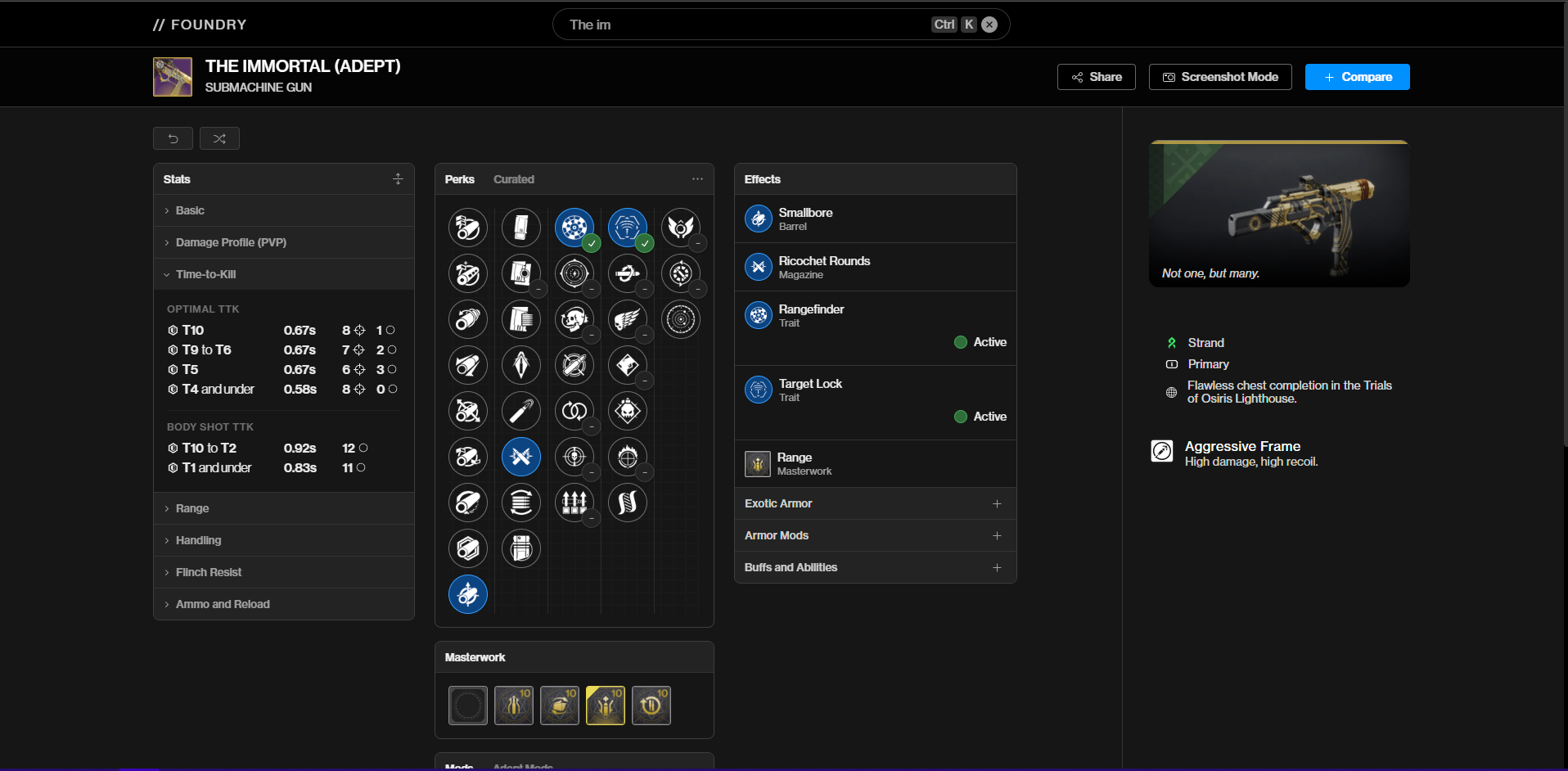
Task: Select the Full Bore barrel perk
Action: 468,457
